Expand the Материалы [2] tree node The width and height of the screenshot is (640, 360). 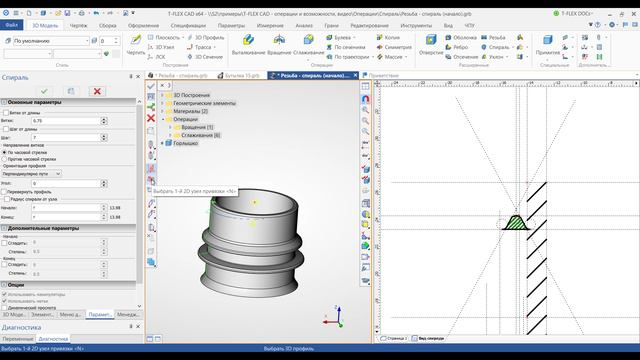pyautogui.click(x=162, y=111)
